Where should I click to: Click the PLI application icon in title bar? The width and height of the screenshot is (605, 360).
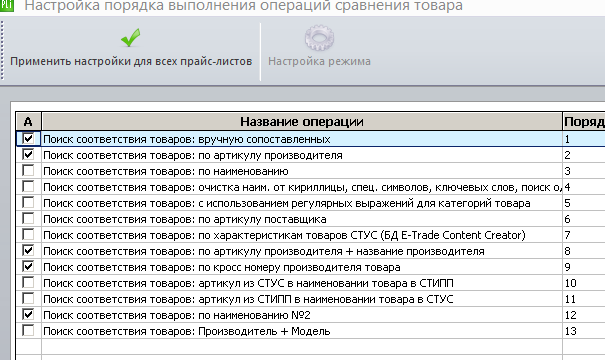[7, 5]
